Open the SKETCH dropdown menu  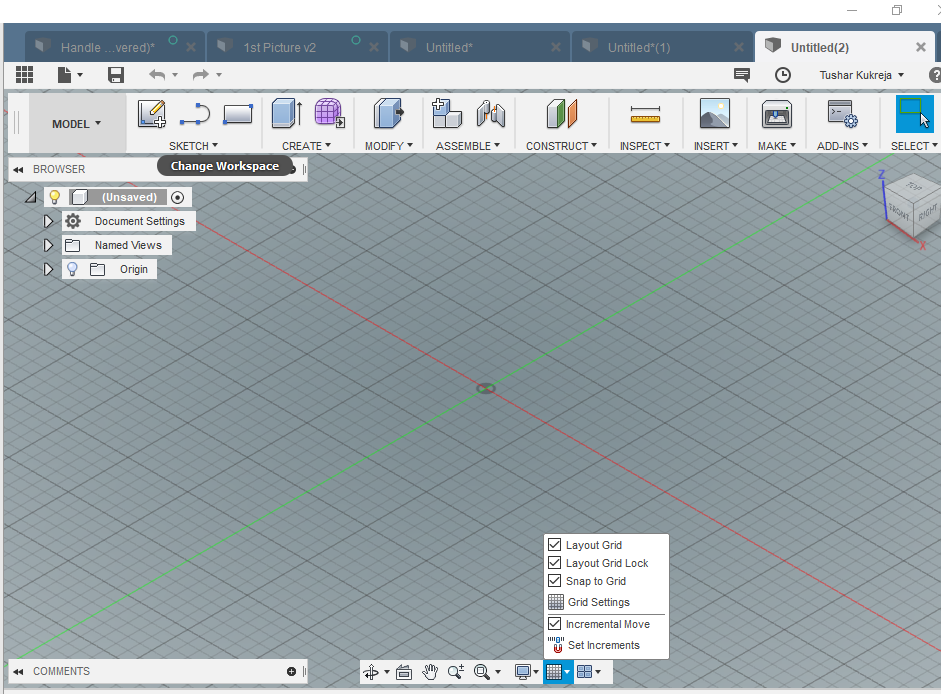[x=193, y=146]
